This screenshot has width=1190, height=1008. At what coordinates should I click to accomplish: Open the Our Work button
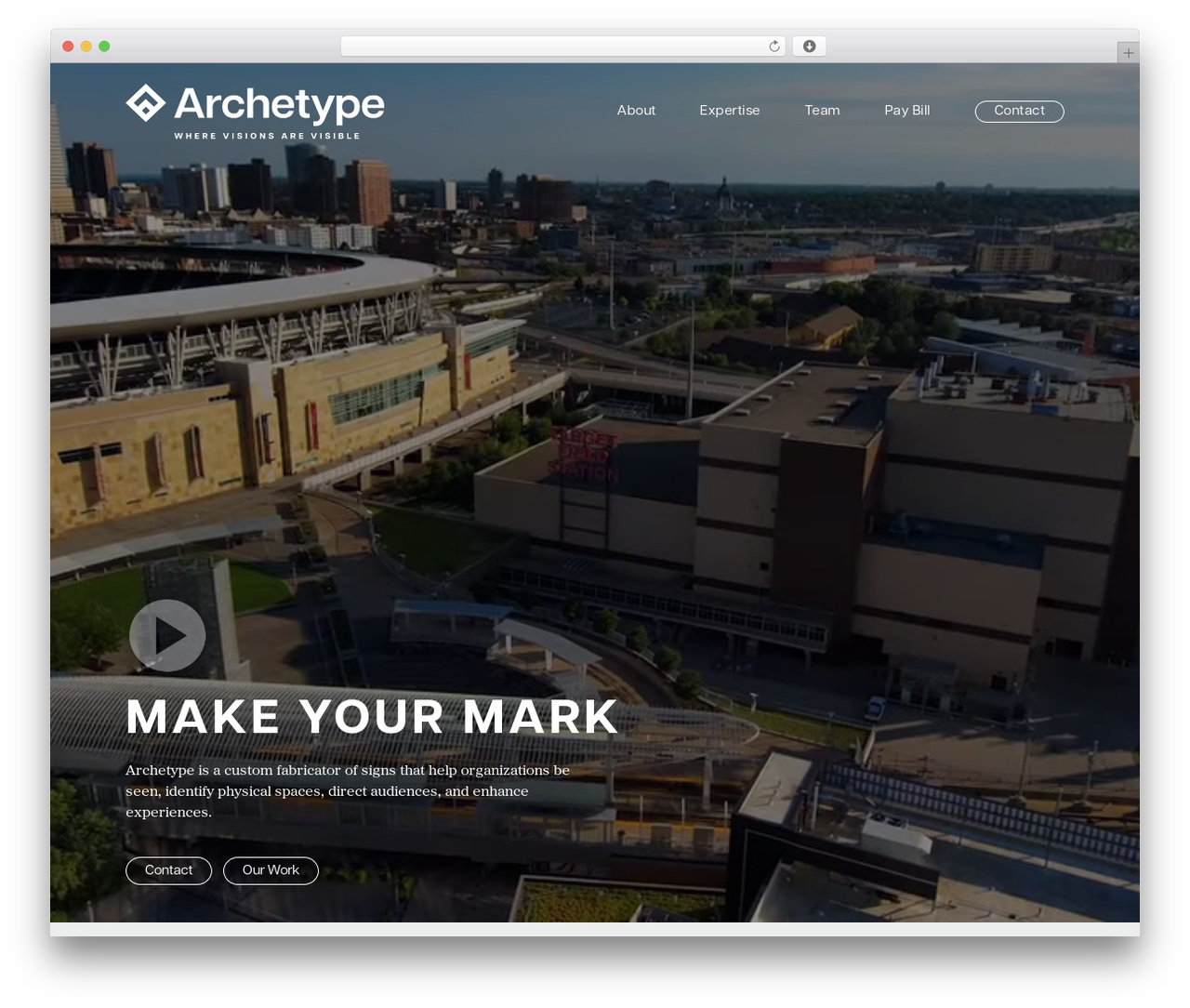pyautogui.click(x=271, y=870)
